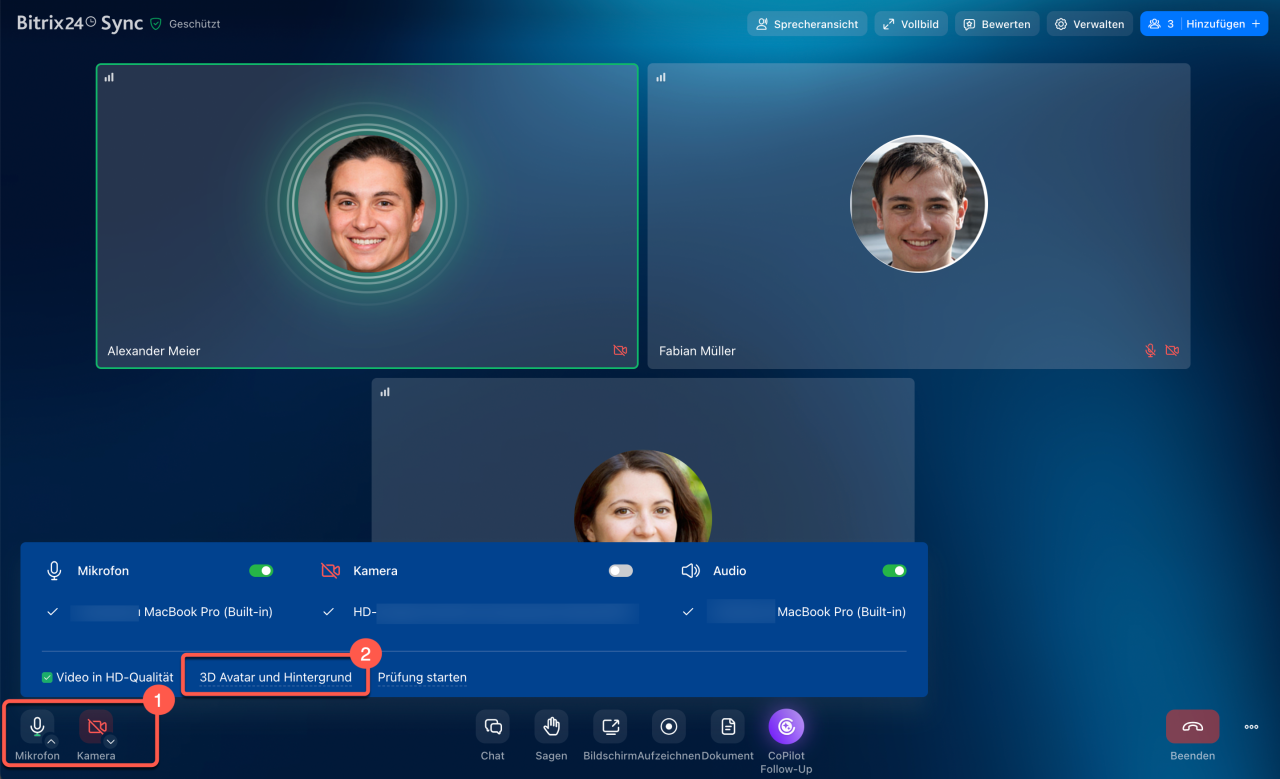
Task: Click the crossed-out camera icon in the settings panel
Action: [x=330, y=571]
